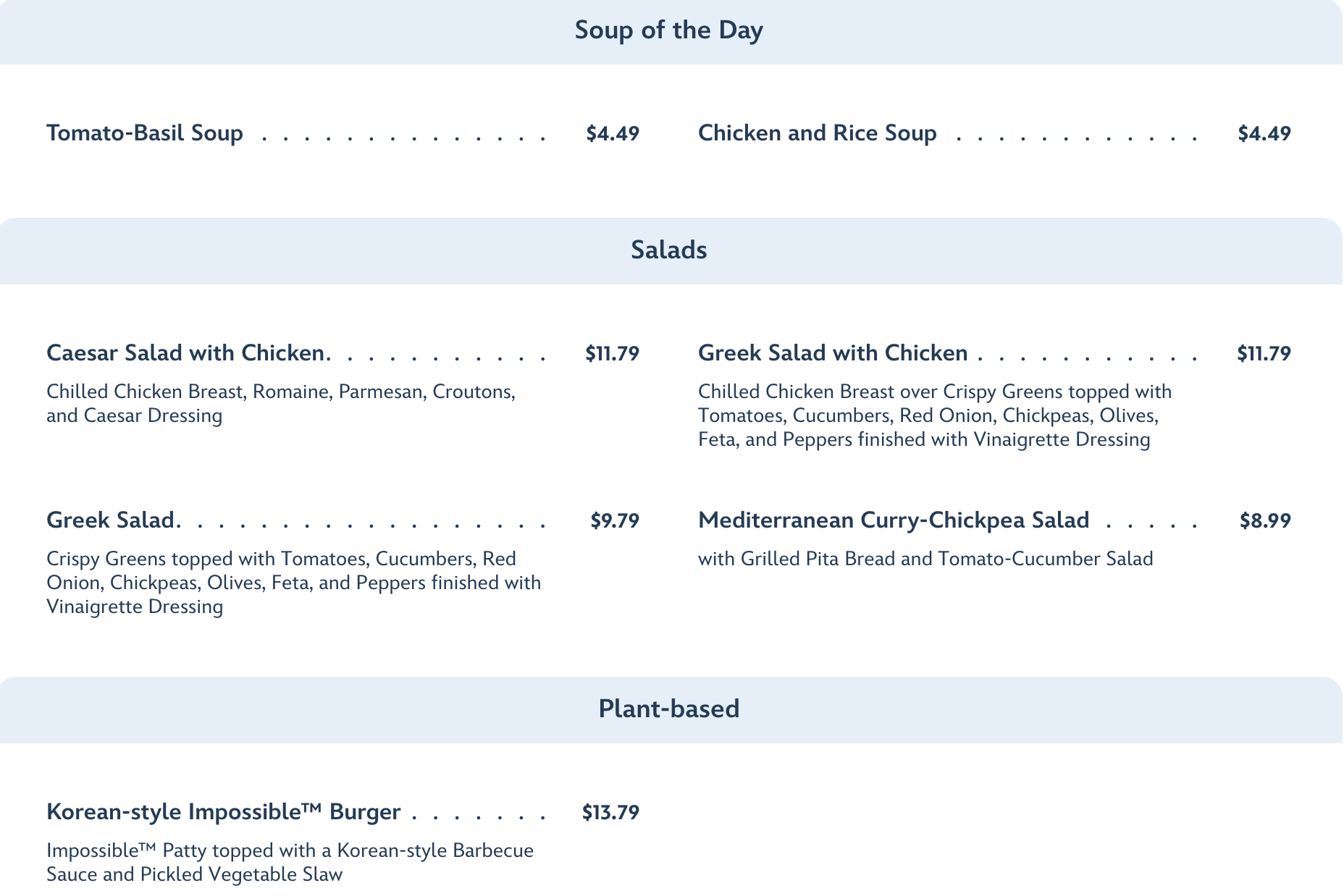Image resolution: width=1344 pixels, height=896 pixels.
Task: Click the Greek Salad with Chicken description
Action: (x=934, y=415)
